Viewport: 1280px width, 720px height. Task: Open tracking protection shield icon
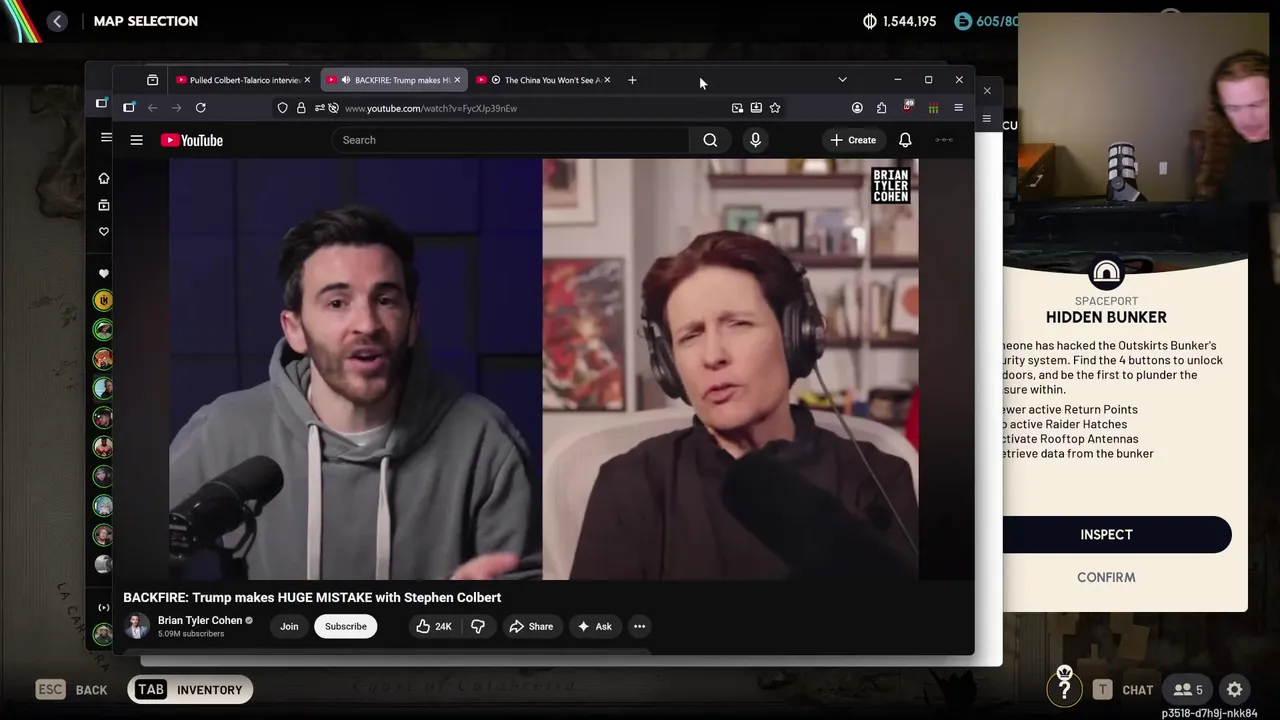point(282,108)
